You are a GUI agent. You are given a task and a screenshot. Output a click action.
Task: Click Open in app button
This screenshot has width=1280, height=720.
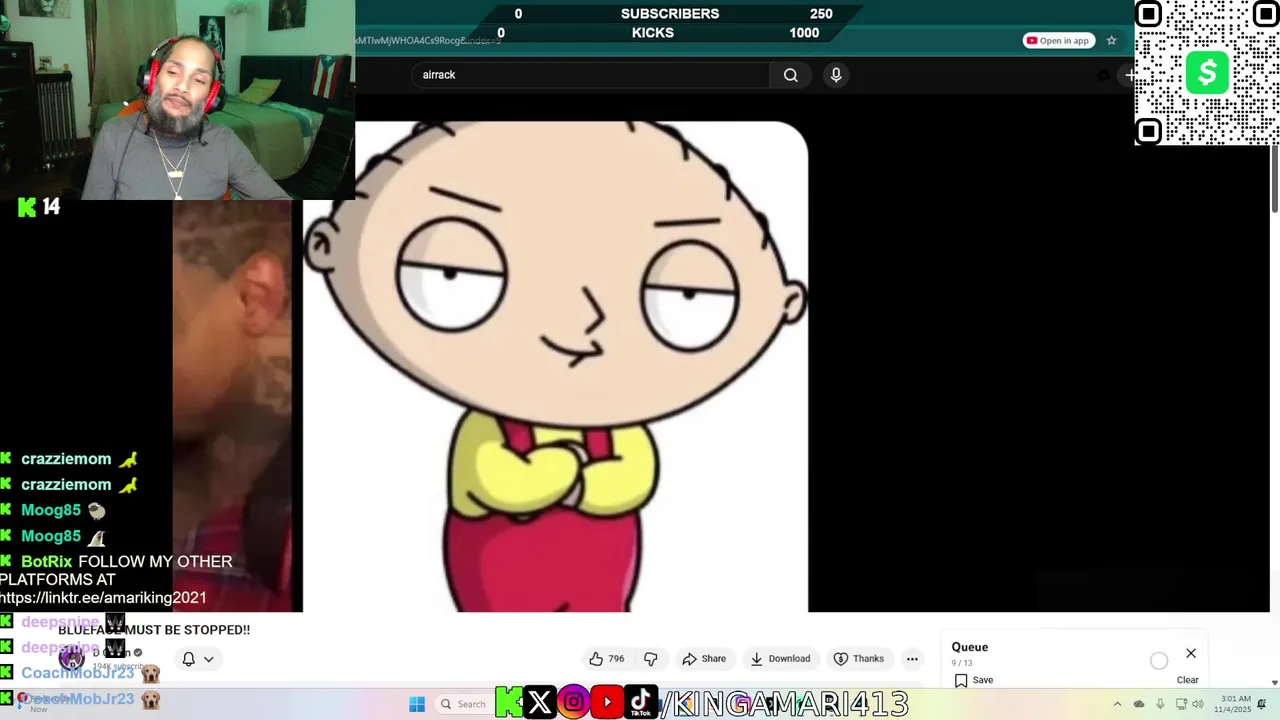coord(1059,41)
